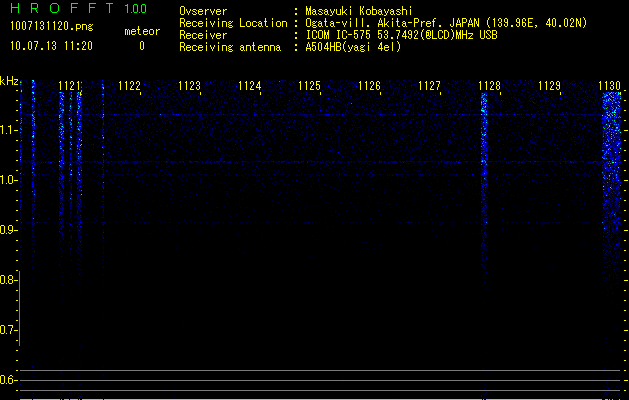
Task: Click the Receiving Location label
Action: point(233,23)
